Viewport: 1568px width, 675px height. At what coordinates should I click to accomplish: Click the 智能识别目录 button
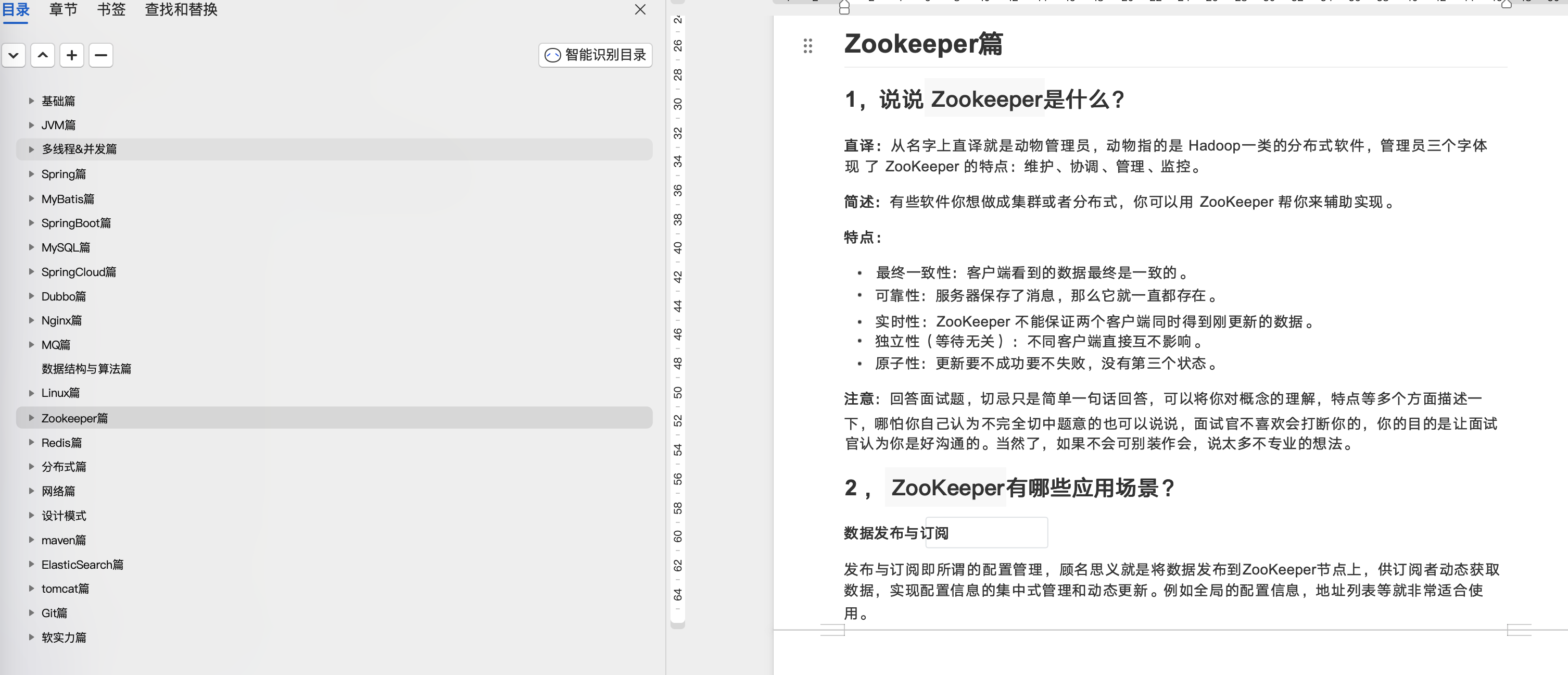(596, 55)
